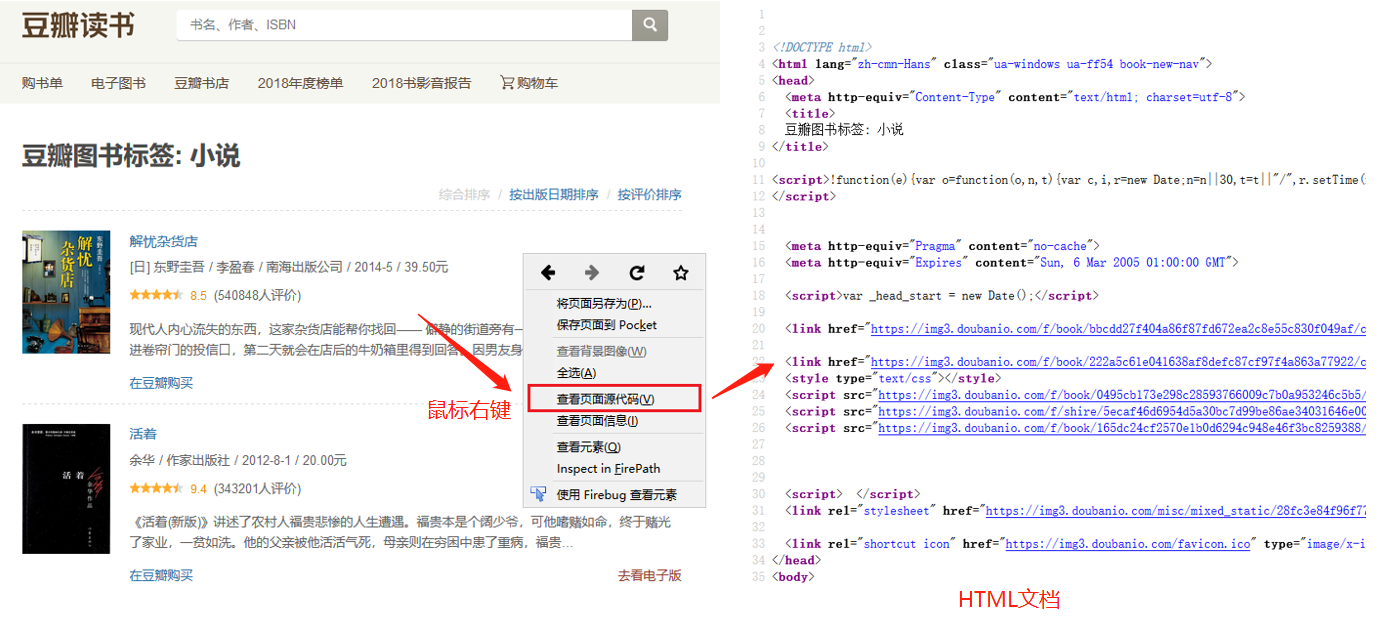The width and height of the screenshot is (1383, 637).
Task: Click the <!DOCTYPE html> line in source
Action: point(822,47)
